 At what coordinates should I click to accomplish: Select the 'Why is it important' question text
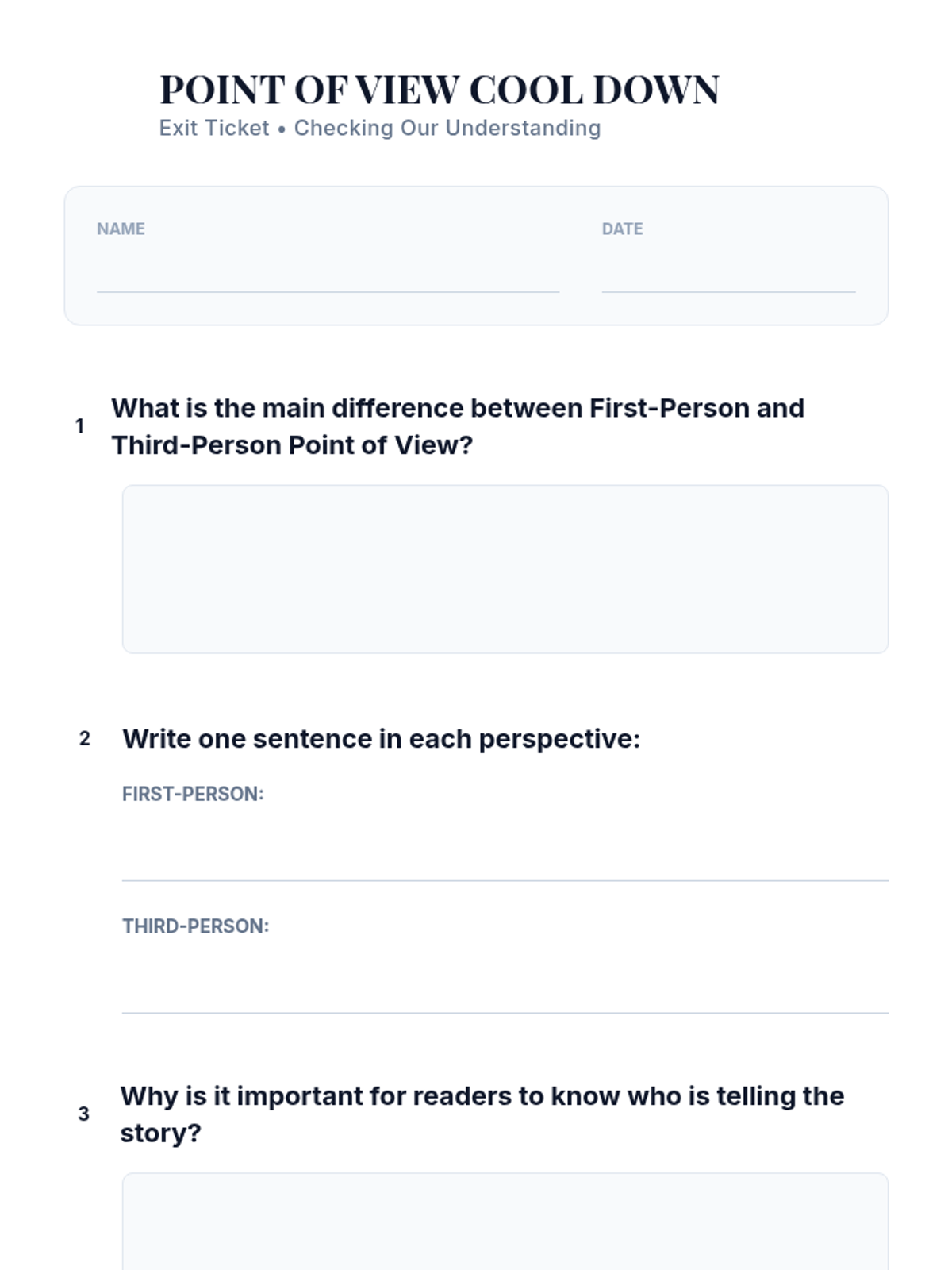coord(482,1114)
